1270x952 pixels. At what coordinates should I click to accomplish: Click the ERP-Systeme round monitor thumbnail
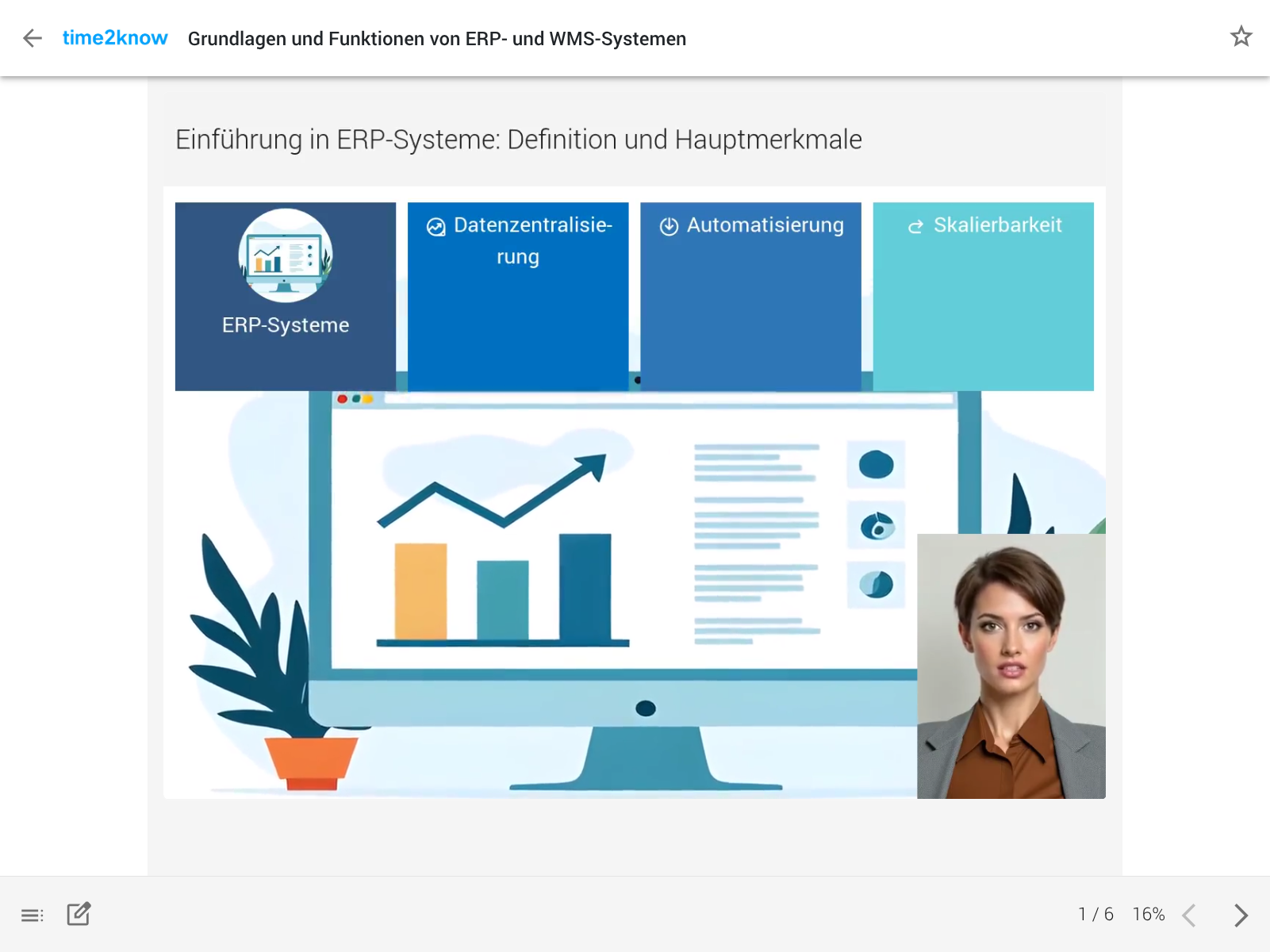click(x=286, y=255)
